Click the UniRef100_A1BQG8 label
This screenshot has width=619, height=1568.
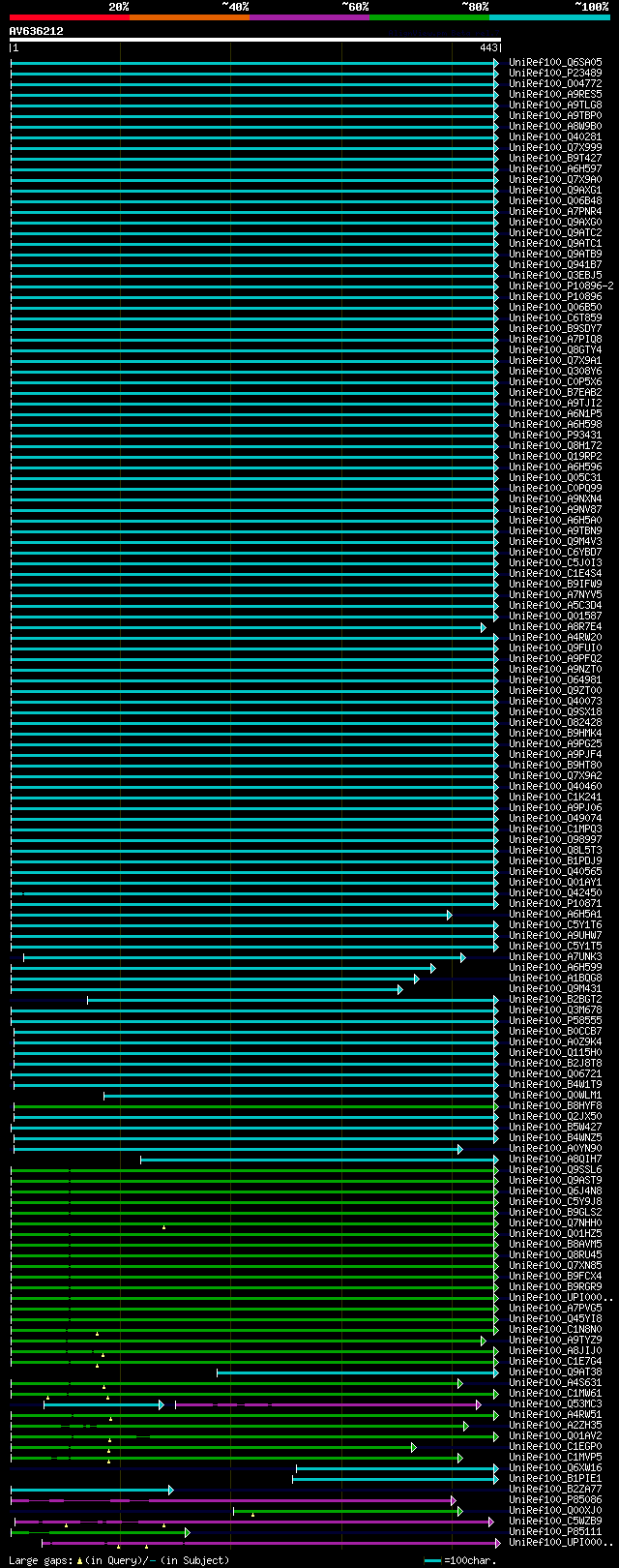pyautogui.click(x=555, y=979)
